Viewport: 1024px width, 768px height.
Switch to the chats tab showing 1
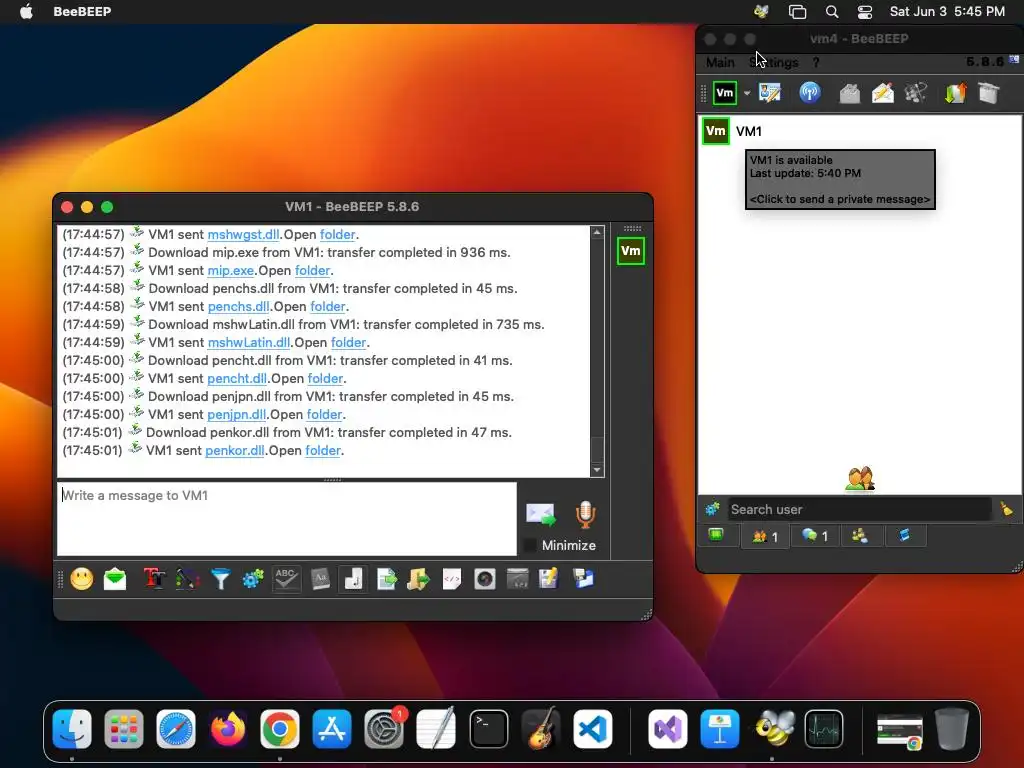(814, 536)
